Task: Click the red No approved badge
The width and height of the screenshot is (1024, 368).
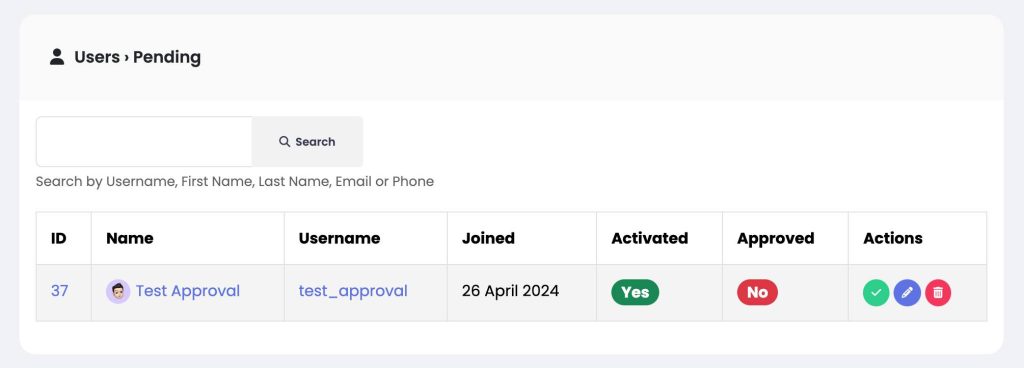Action: click(758, 292)
